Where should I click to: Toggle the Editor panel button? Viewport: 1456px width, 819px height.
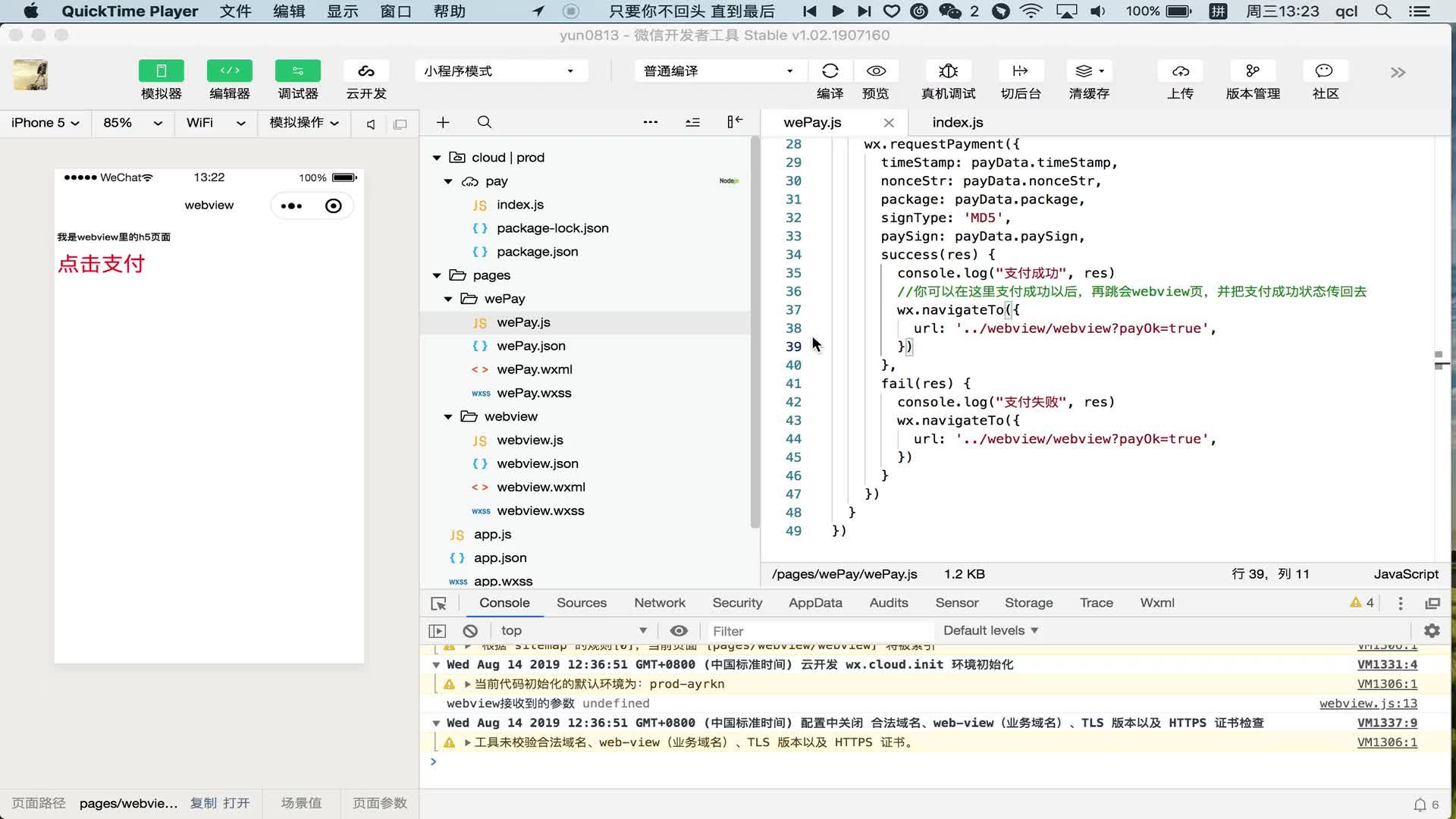[x=229, y=71]
